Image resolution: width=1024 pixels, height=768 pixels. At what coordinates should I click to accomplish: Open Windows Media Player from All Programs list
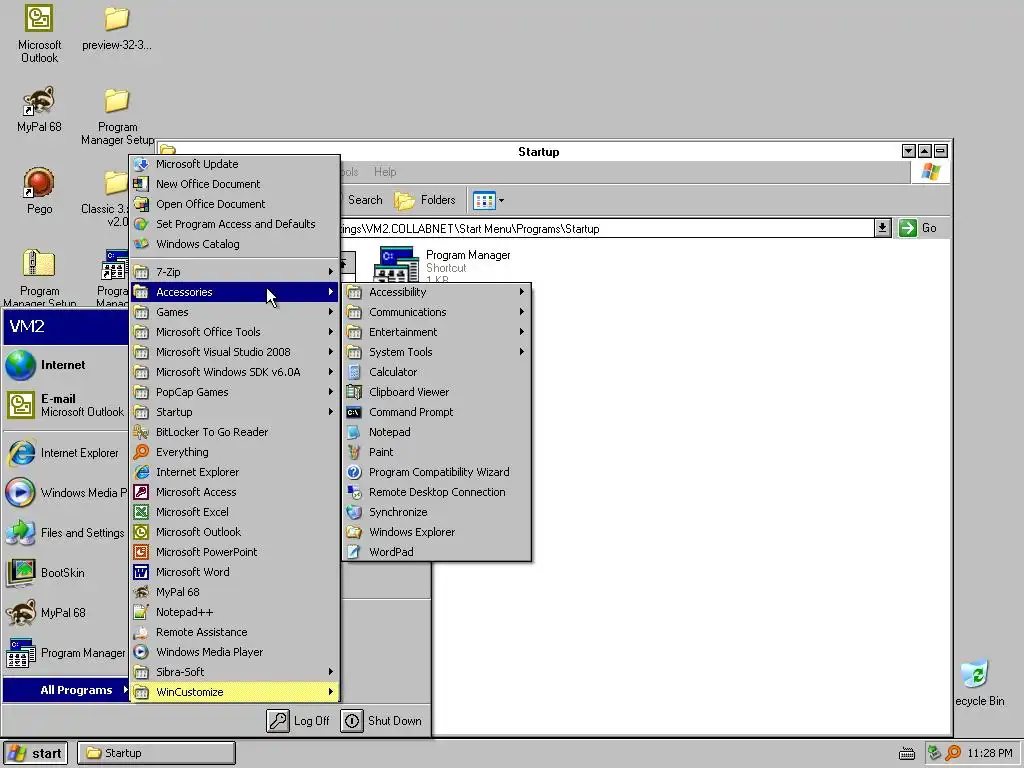click(x=235, y=652)
